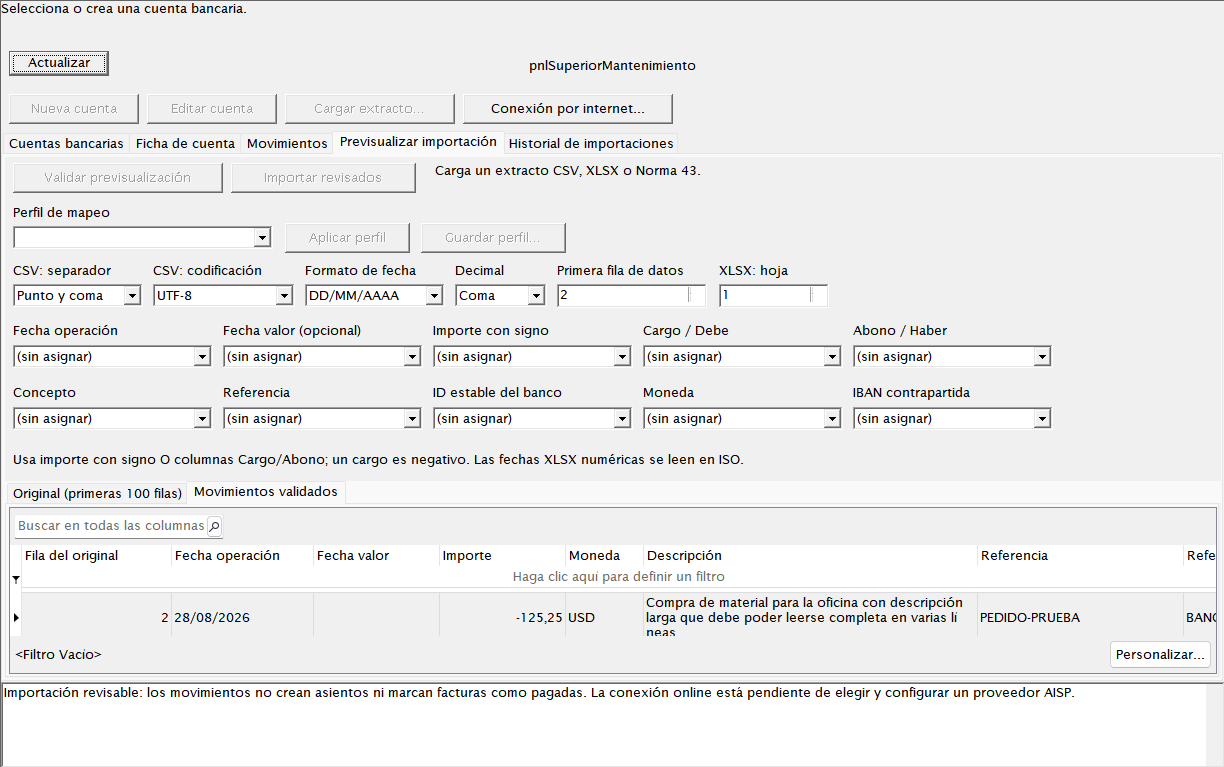Viewport: 1224px width, 767px height.
Task: Click the Editar cuenta button
Action: [x=212, y=108]
